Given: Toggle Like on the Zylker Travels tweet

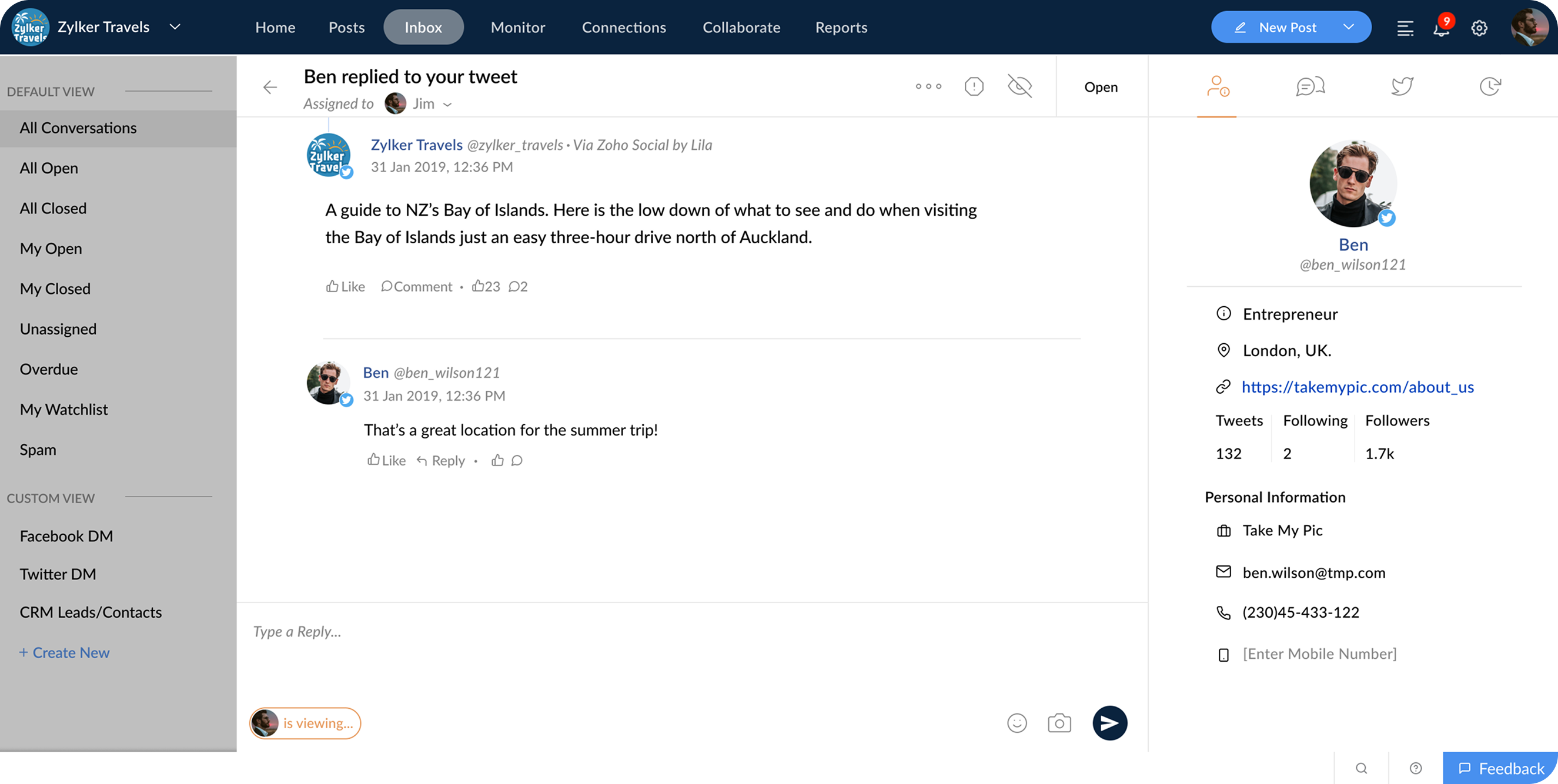Looking at the screenshot, I should [x=345, y=287].
